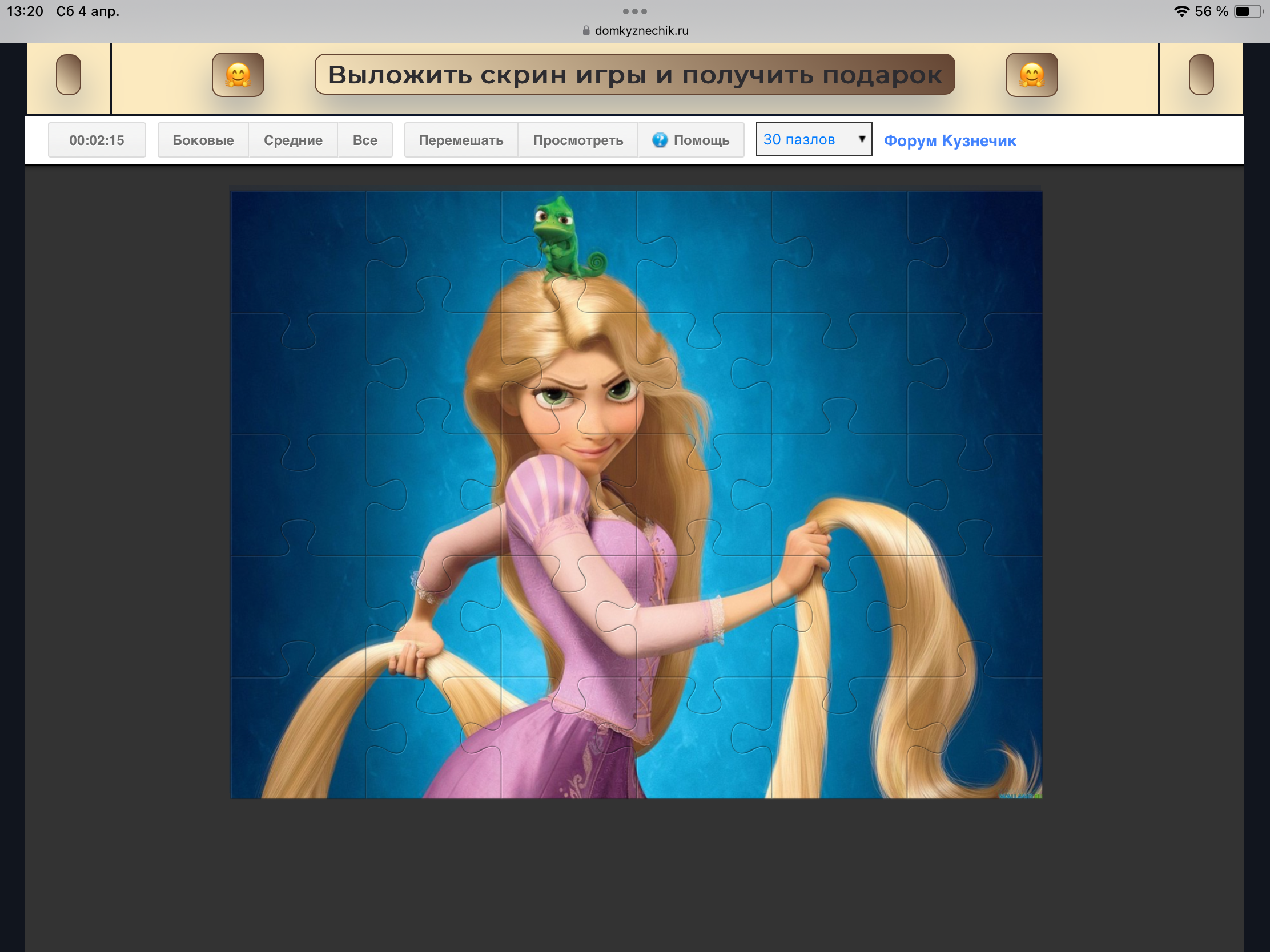Click the dropdown arrow of puzzle count
Viewport: 1270px width, 952px height.
tap(861, 139)
